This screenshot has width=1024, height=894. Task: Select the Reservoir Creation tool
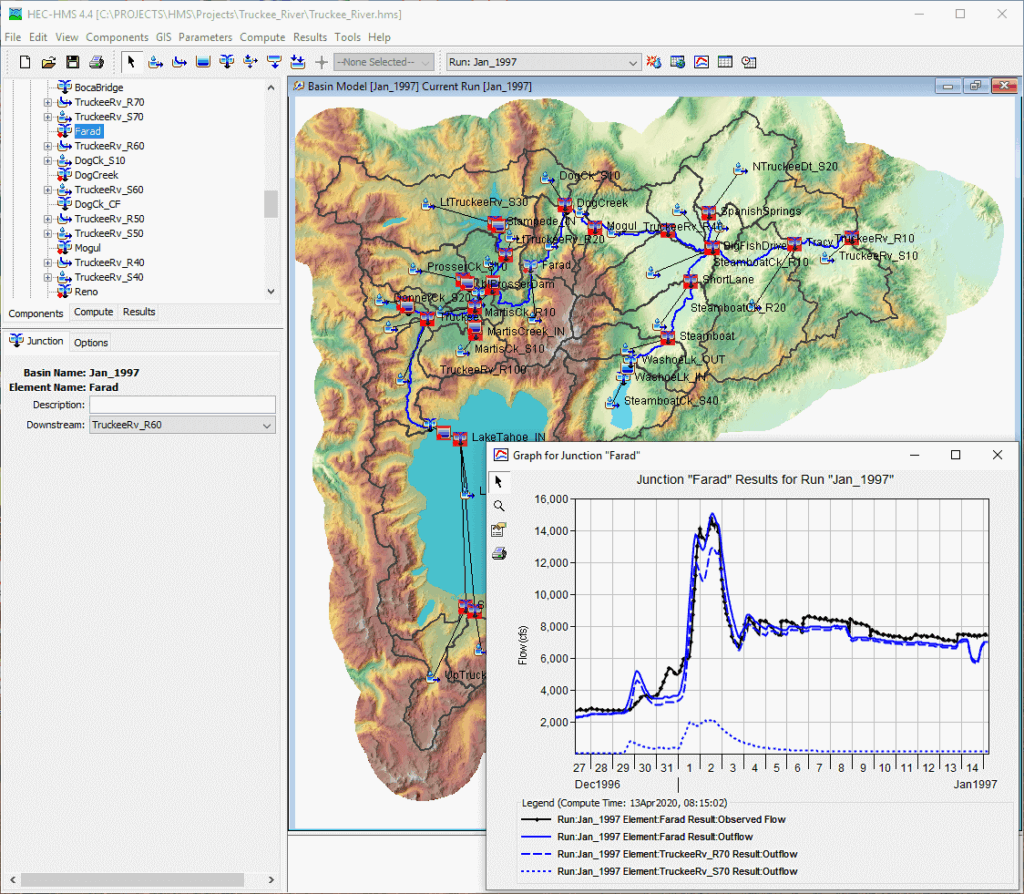[203, 62]
